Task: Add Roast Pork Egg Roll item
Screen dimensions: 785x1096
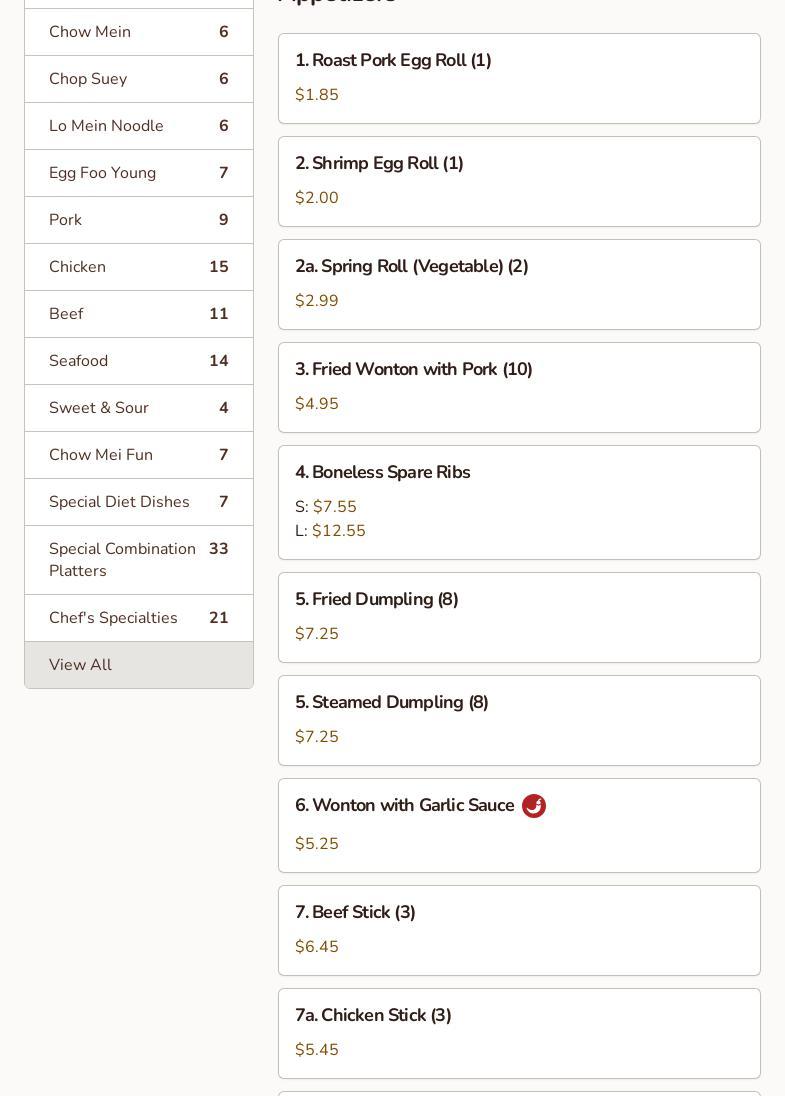Action: coord(519,78)
